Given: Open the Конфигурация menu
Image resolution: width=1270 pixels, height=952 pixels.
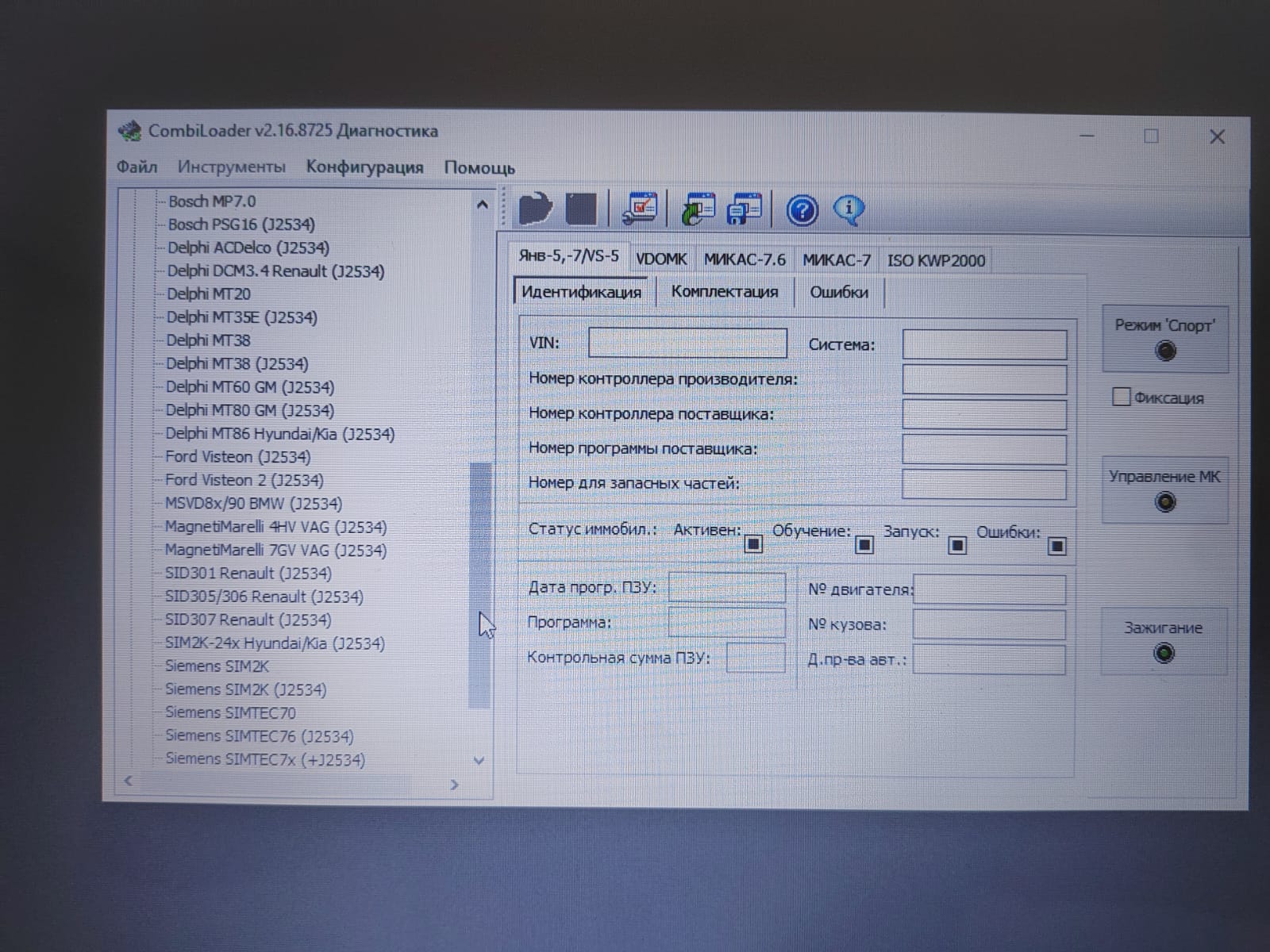Looking at the screenshot, I should pos(364,167).
